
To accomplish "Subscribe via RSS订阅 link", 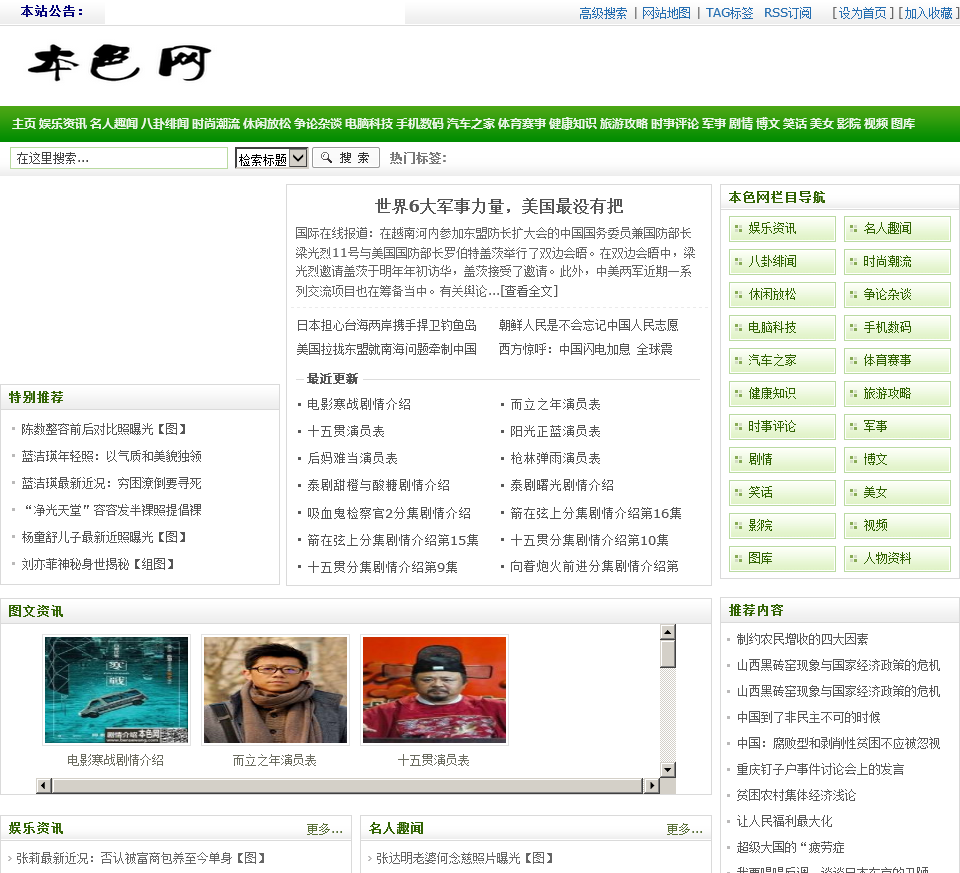I will tap(787, 13).
